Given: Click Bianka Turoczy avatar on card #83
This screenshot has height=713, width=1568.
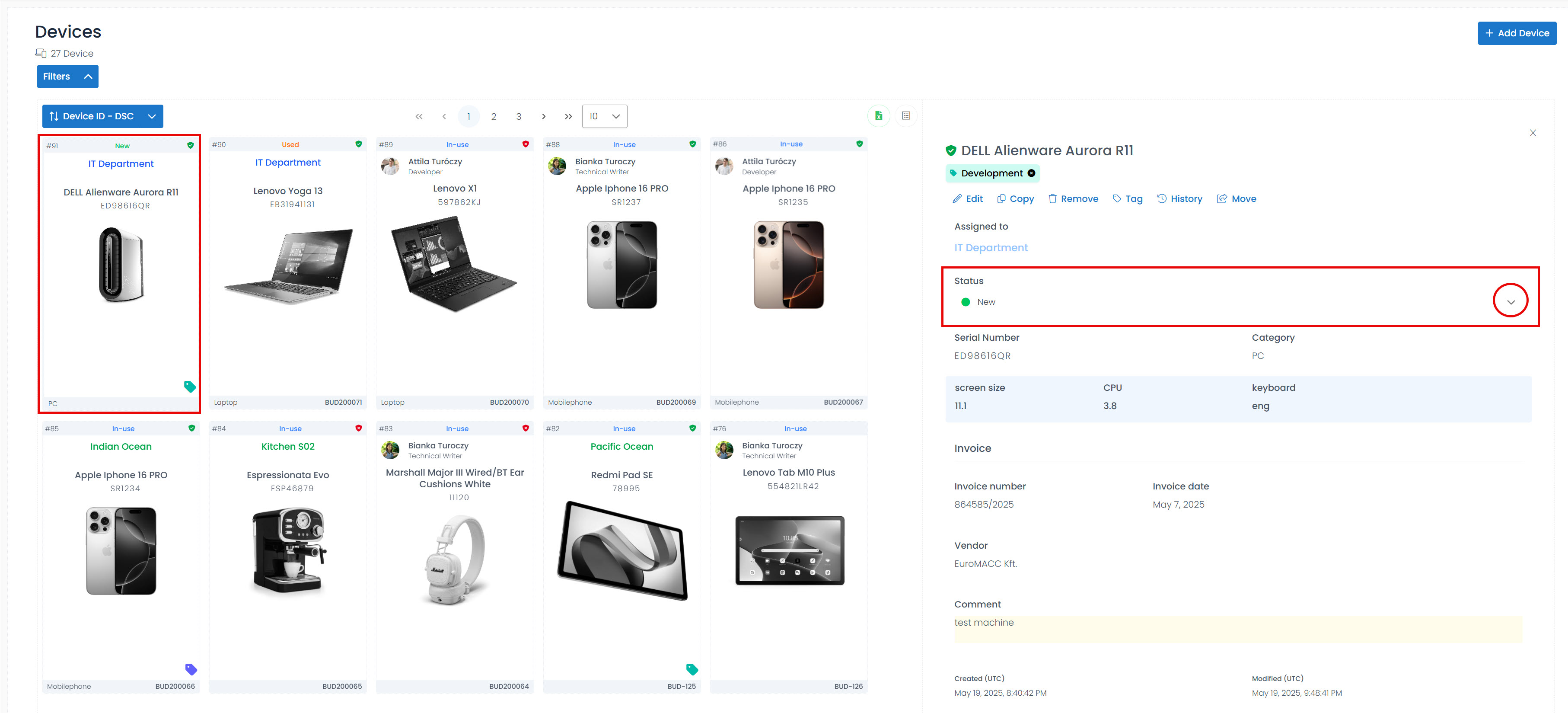Looking at the screenshot, I should [390, 450].
